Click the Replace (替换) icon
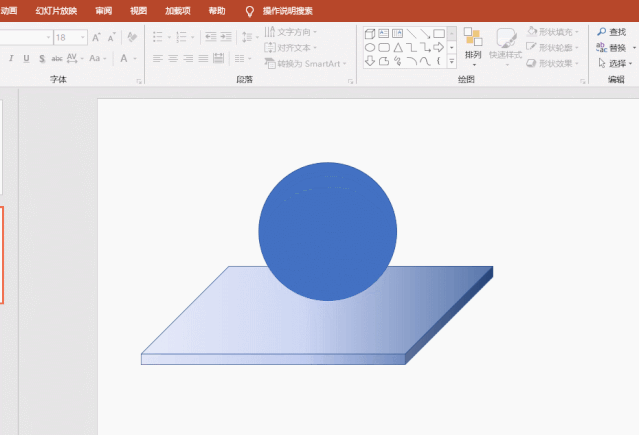 [601, 47]
